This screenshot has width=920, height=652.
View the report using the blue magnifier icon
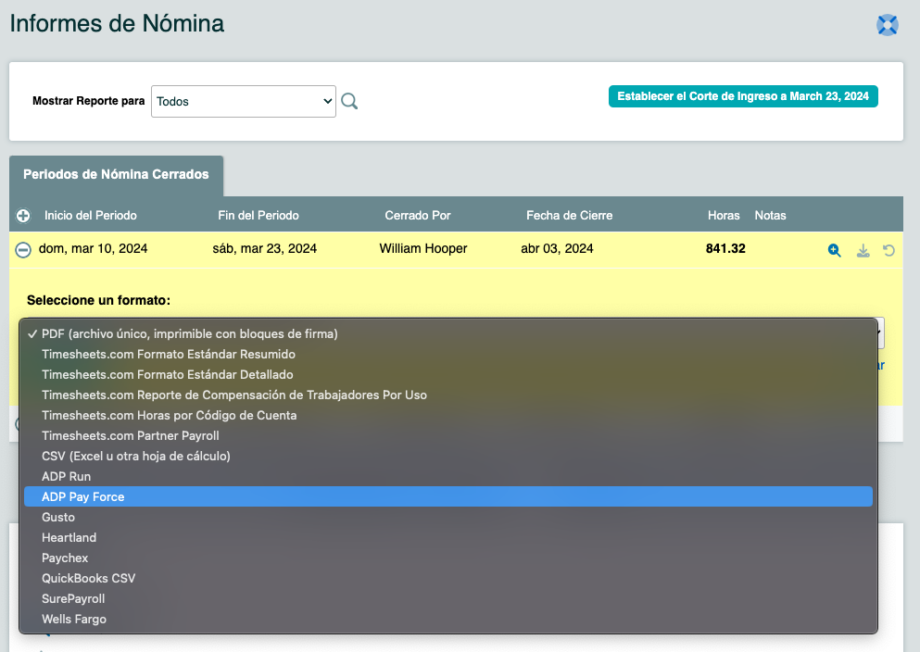tap(834, 251)
